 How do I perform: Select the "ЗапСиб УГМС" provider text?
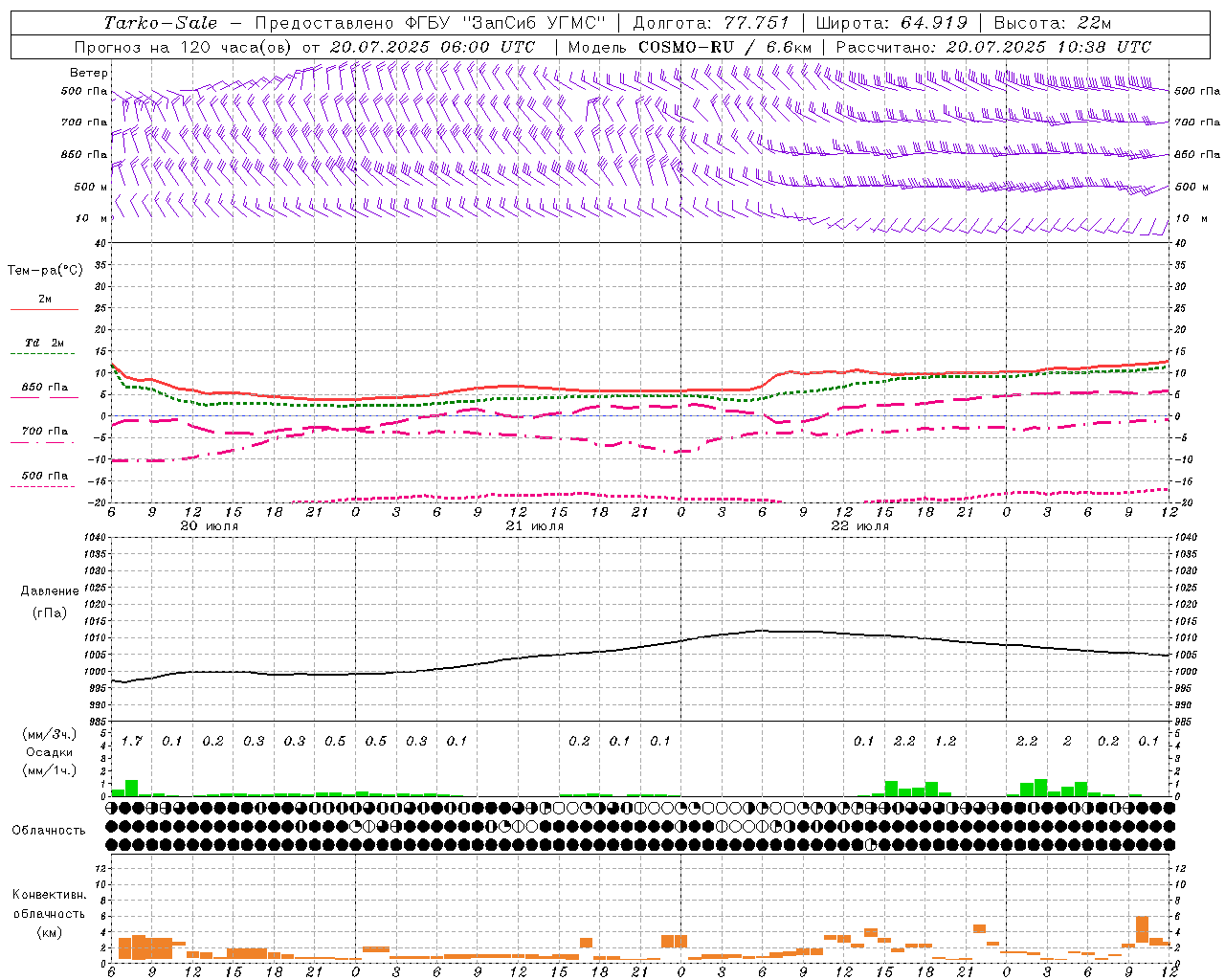[534, 23]
